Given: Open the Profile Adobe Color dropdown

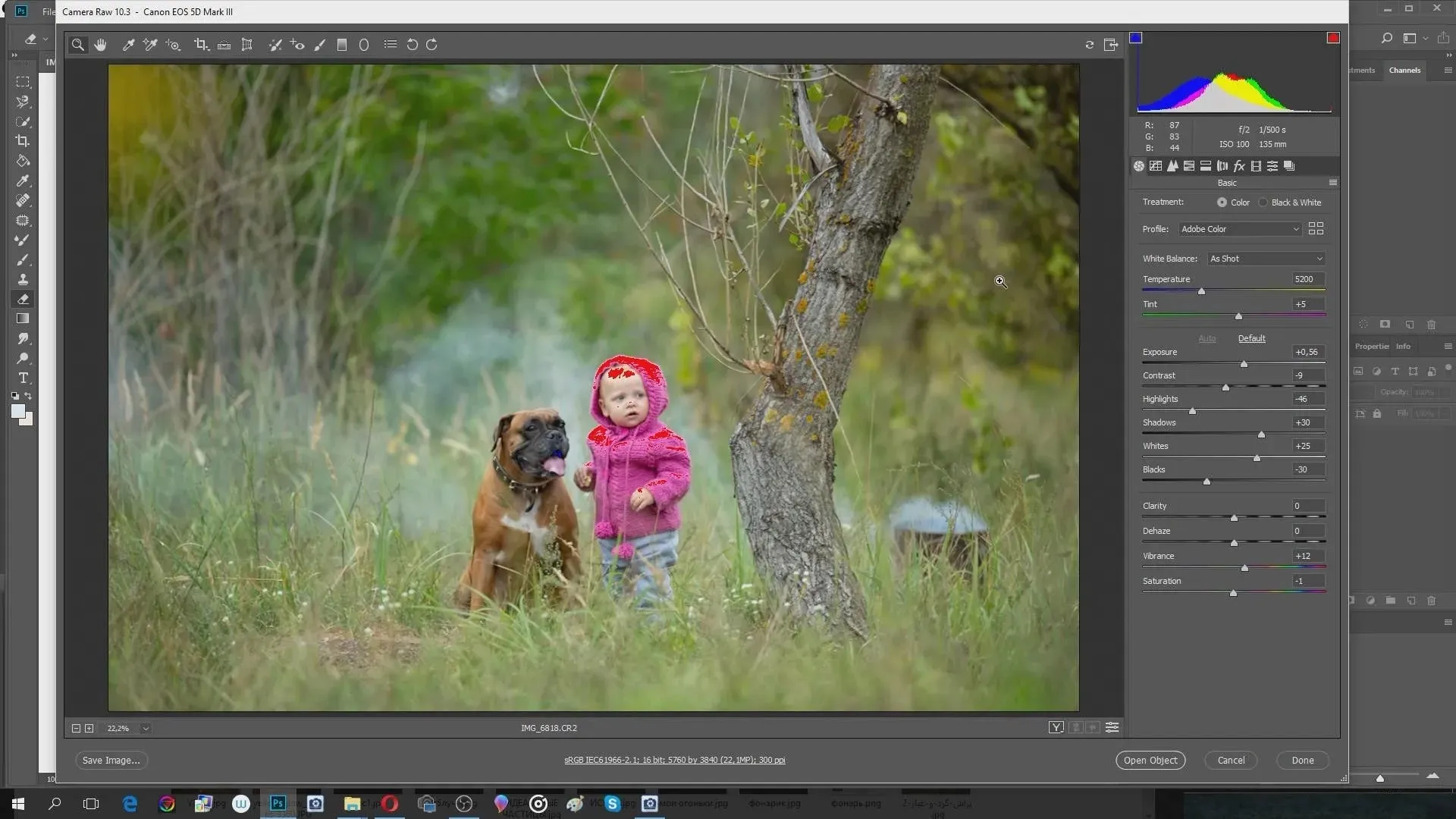Looking at the screenshot, I should 1240,229.
